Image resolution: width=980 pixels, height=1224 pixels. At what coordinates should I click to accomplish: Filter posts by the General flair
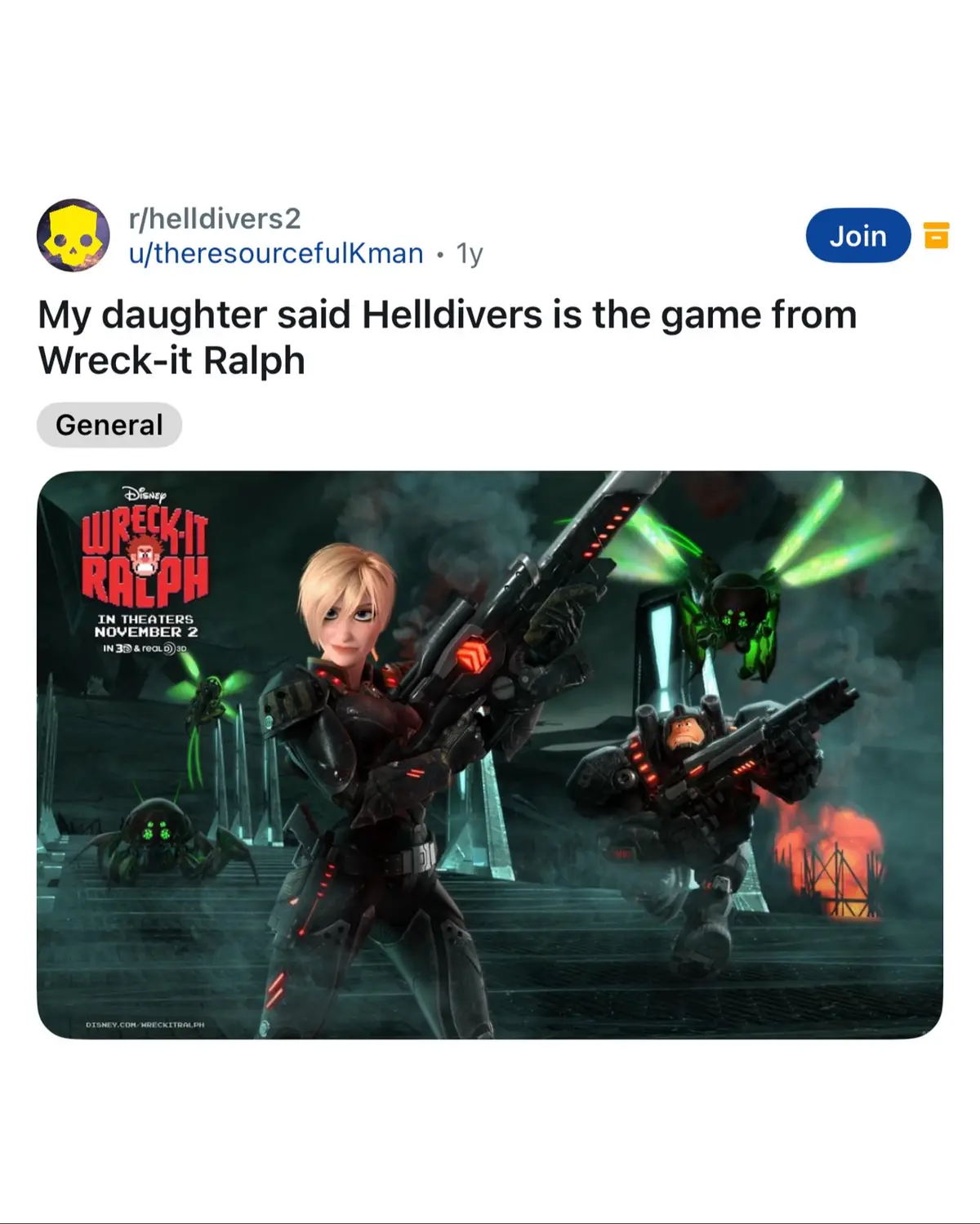109,425
